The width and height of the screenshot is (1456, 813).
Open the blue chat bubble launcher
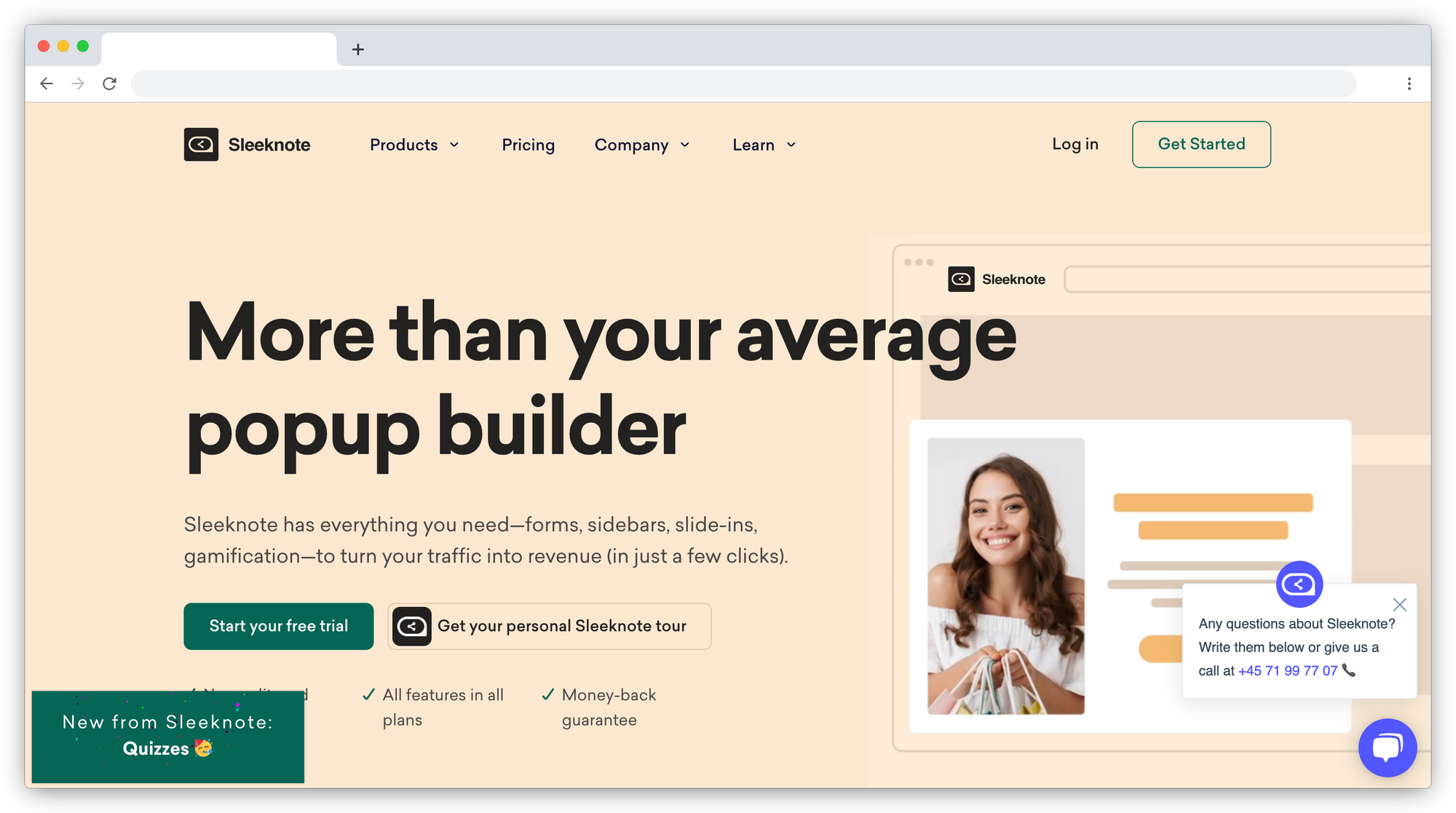click(x=1388, y=747)
